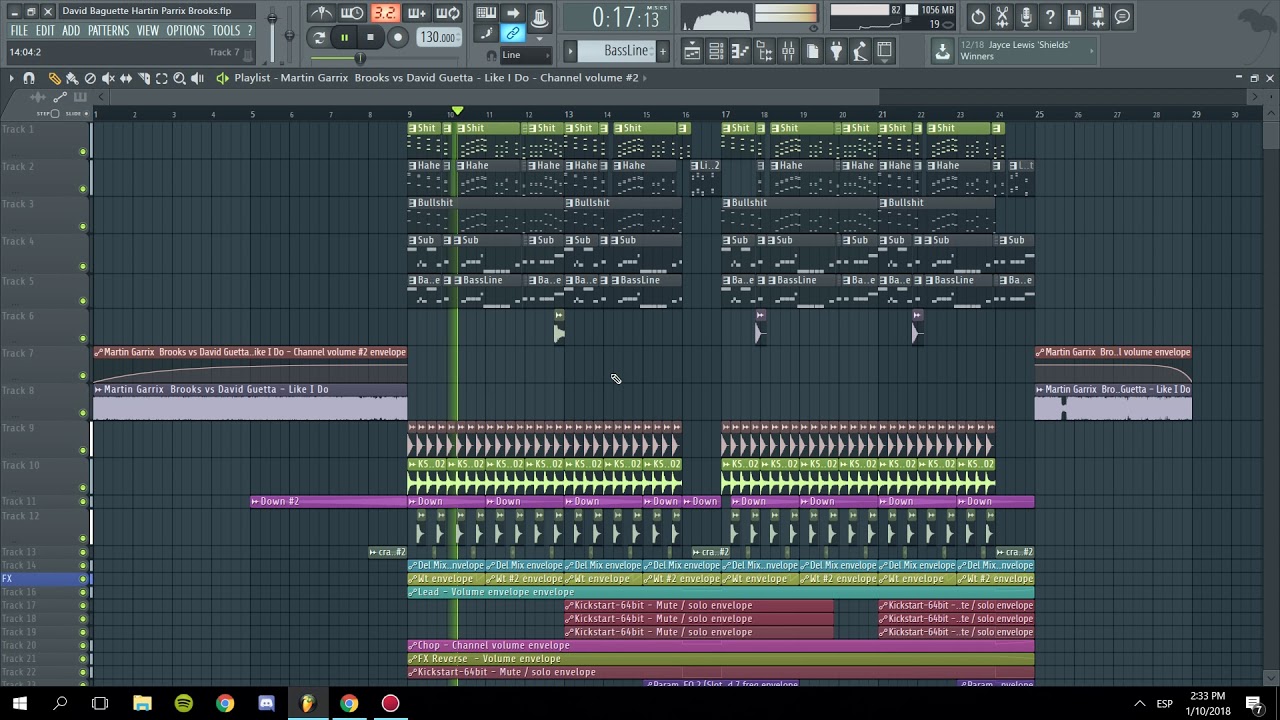Image resolution: width=1280 pixels, height=720 pixels.
Task: Mute Track 2 with its green switch
Action: [83, 189]
